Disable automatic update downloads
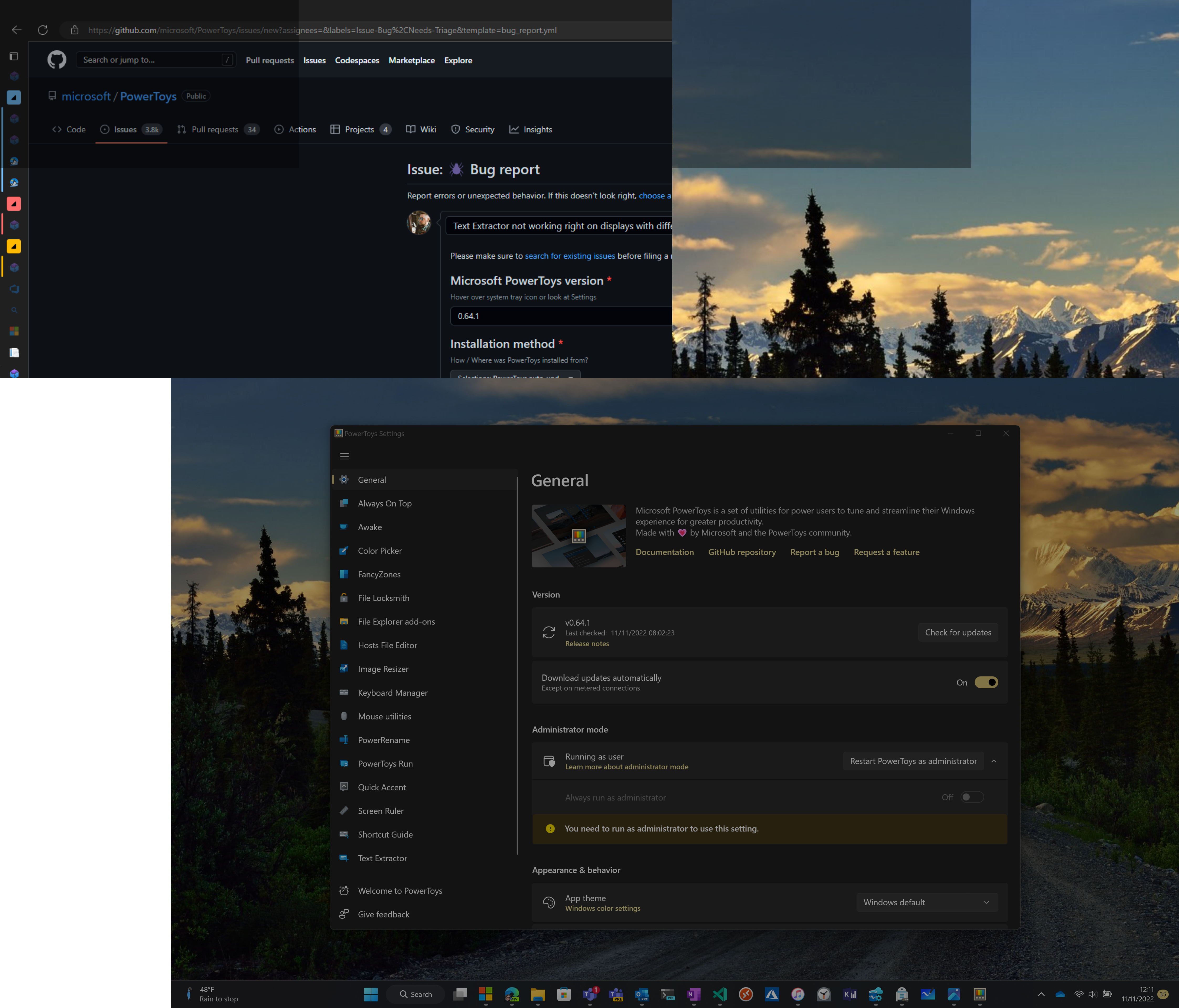The image size is (1179, 1008). 986,682
